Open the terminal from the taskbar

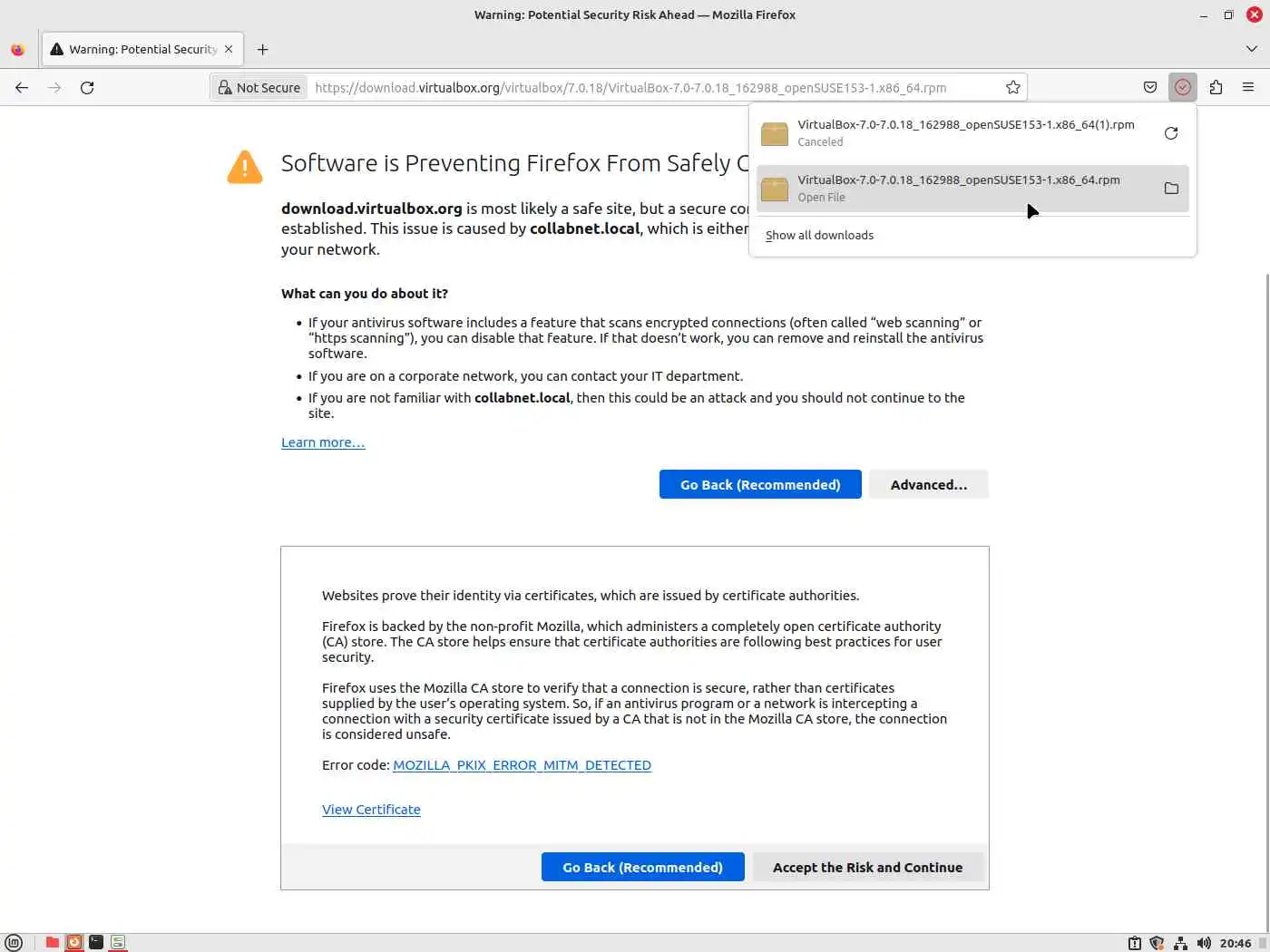click(96, 943)
